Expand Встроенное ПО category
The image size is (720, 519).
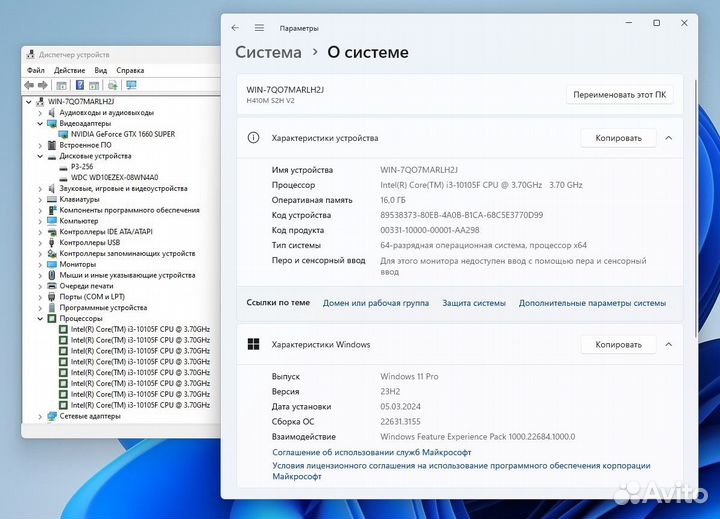pyautogui.click(x=40, y=145)
